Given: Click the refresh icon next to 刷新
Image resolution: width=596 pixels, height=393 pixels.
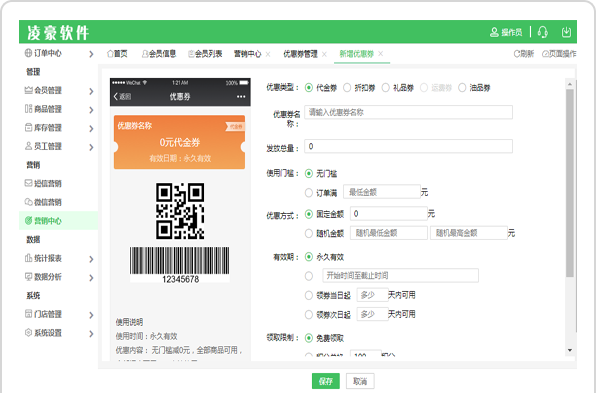Looking at the screenshot, I should [517, 54].
